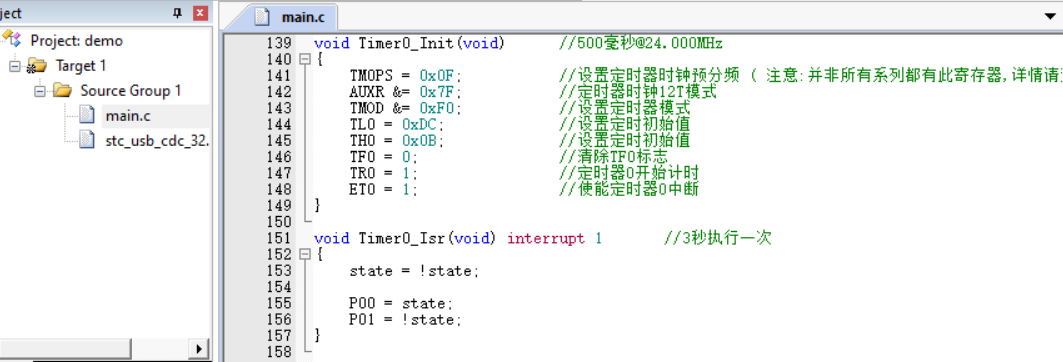Click the stc_usb_cdc_32 file icon
This screenshot has height=362, width=1063.
pos(87,140)
